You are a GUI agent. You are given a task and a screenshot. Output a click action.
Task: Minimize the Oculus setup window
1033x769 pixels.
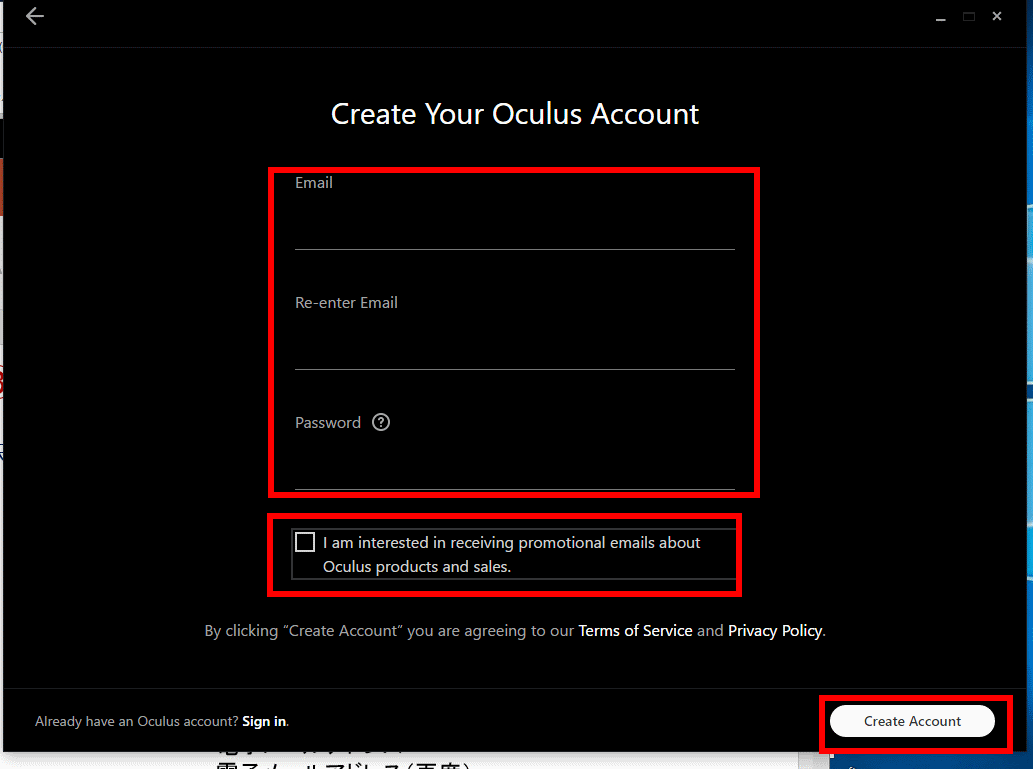click(941, 17)
